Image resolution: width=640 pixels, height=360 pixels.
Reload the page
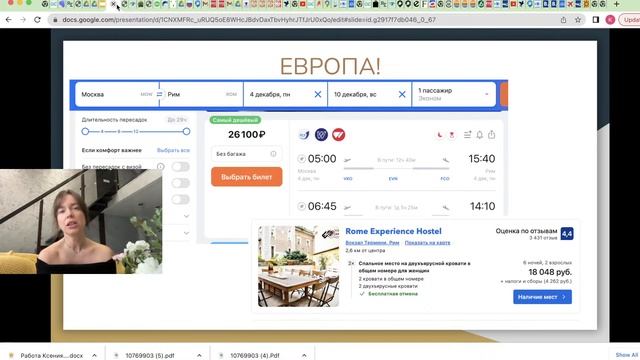pyautogui.click(x=37, y=20)
